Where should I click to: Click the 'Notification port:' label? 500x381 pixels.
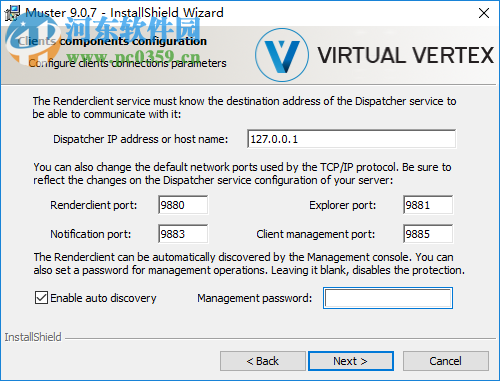tap(91, 234)
